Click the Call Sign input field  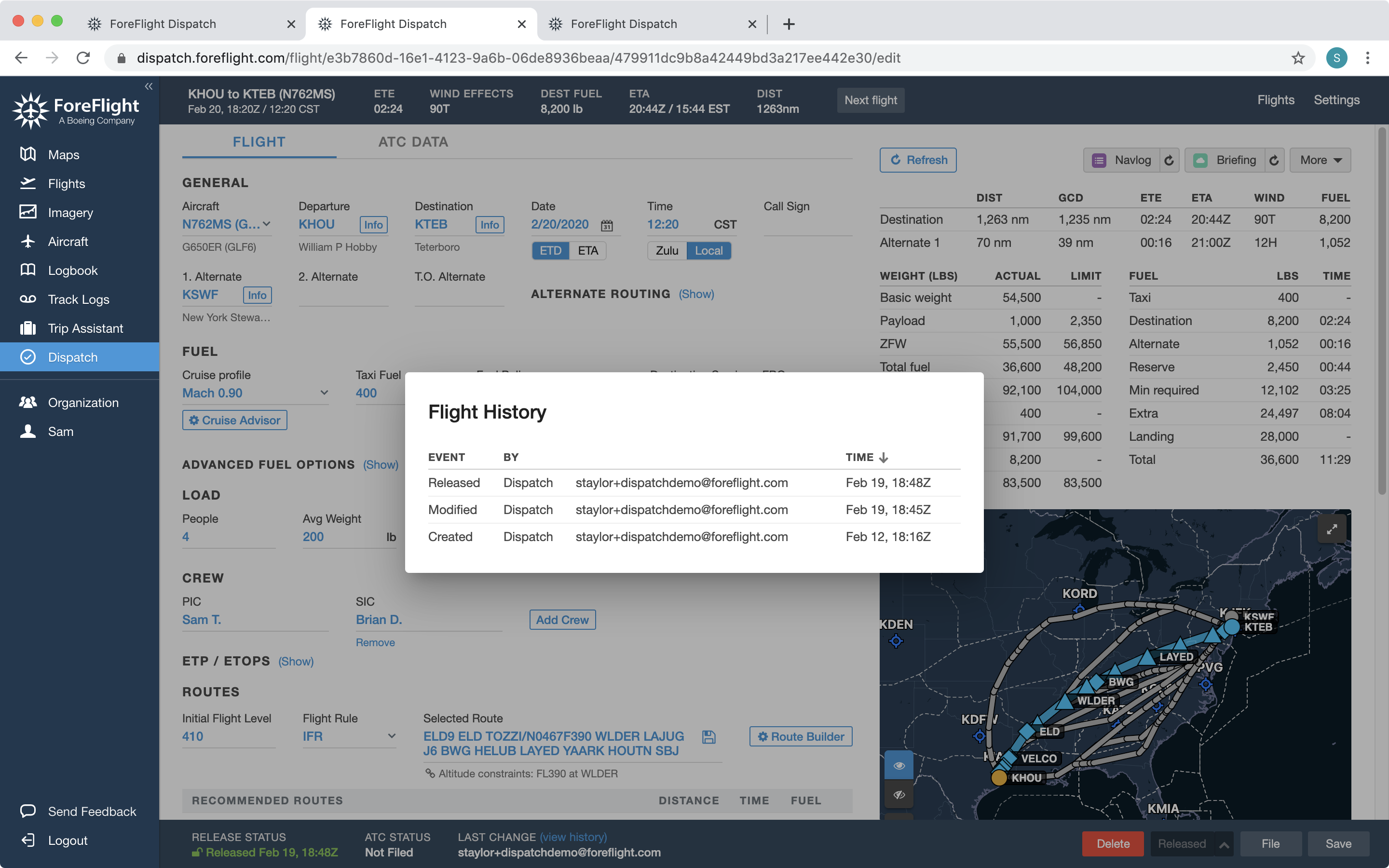coord(807,224)
